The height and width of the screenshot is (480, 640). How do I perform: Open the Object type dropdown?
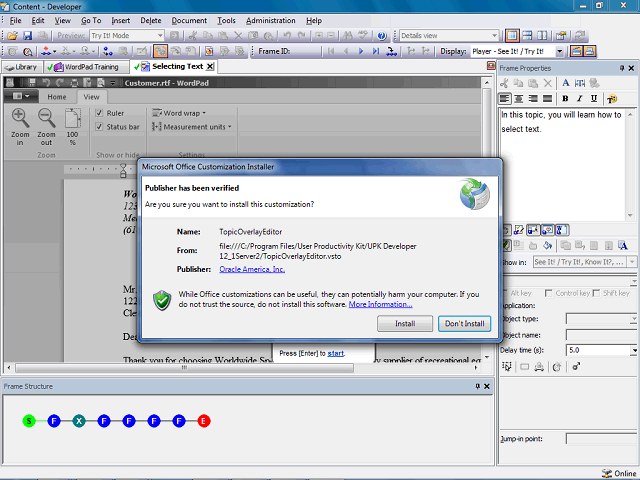[x=633, y=319]
